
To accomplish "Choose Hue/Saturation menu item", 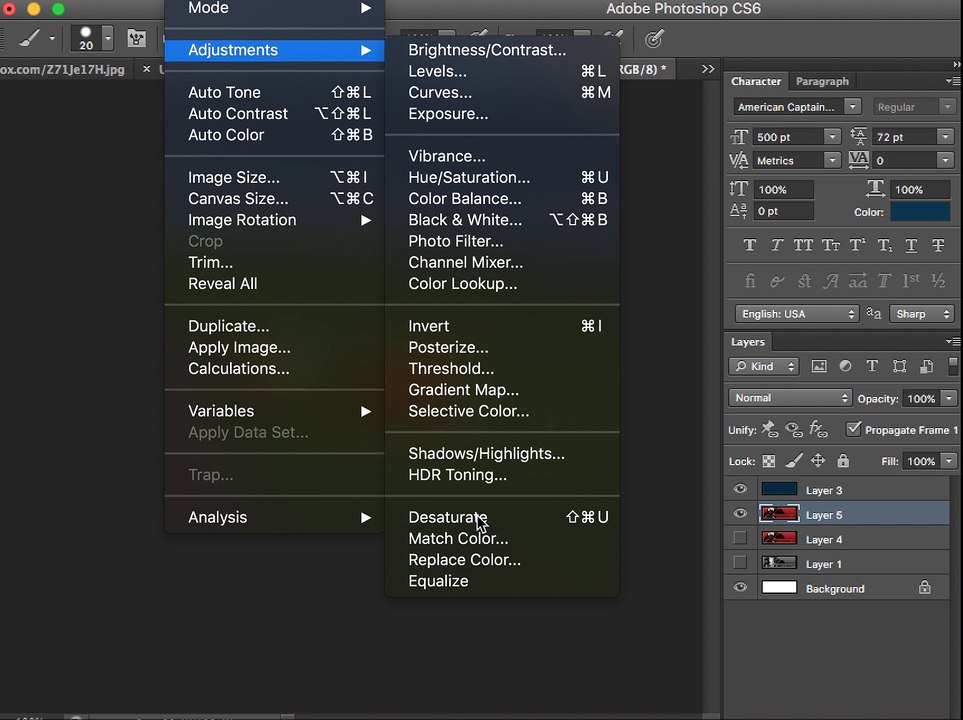I will [502, 178].
